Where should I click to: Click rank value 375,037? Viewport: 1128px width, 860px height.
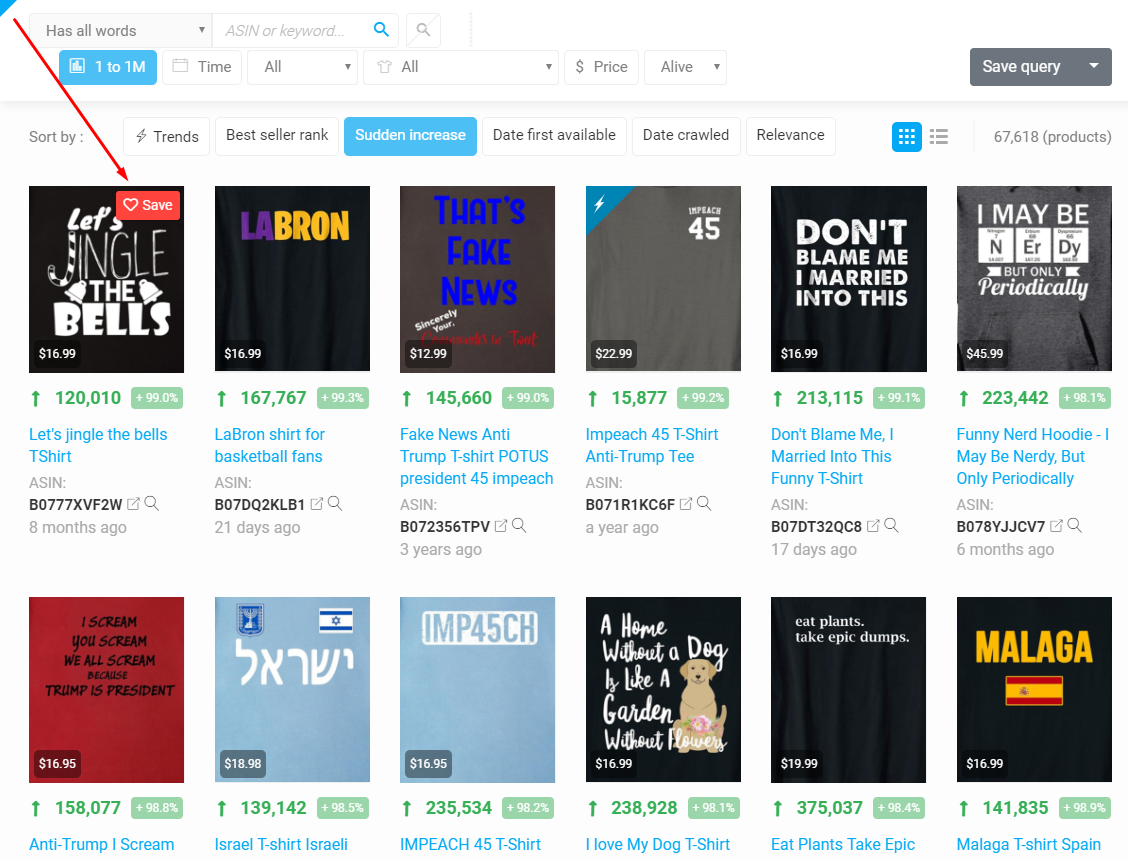tap(829, 808)
